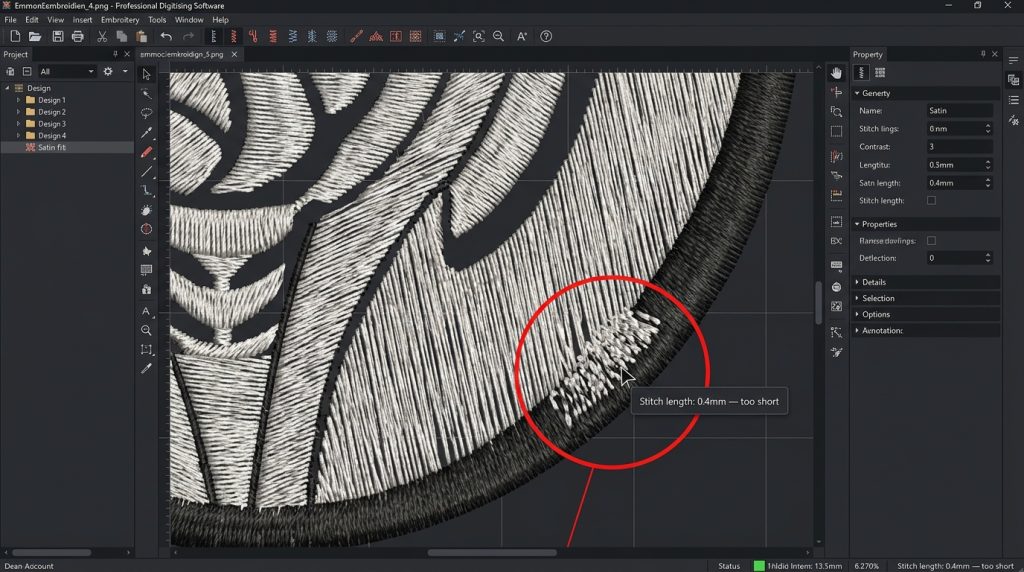Open the Edit menu
1024x572 pixels.
coord(31,20)
